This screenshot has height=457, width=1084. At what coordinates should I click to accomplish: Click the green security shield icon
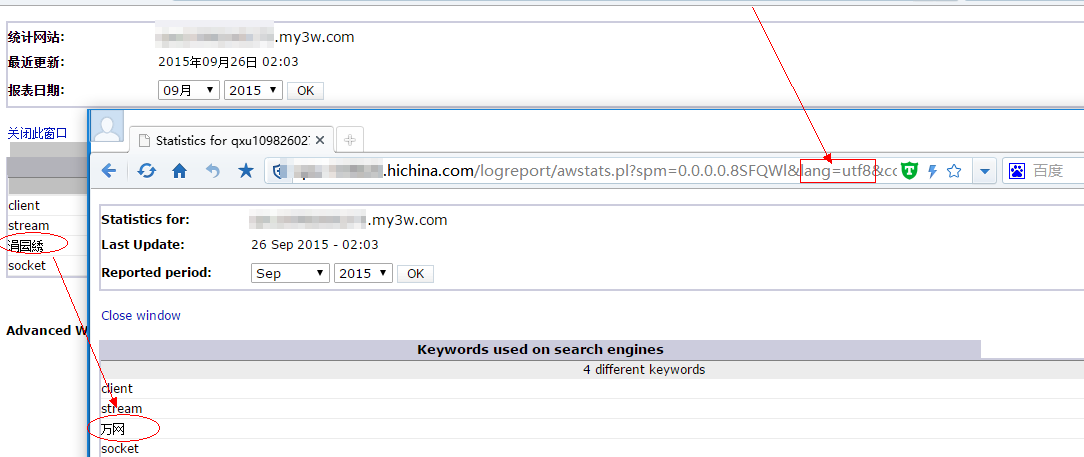(x=909, y=171)
